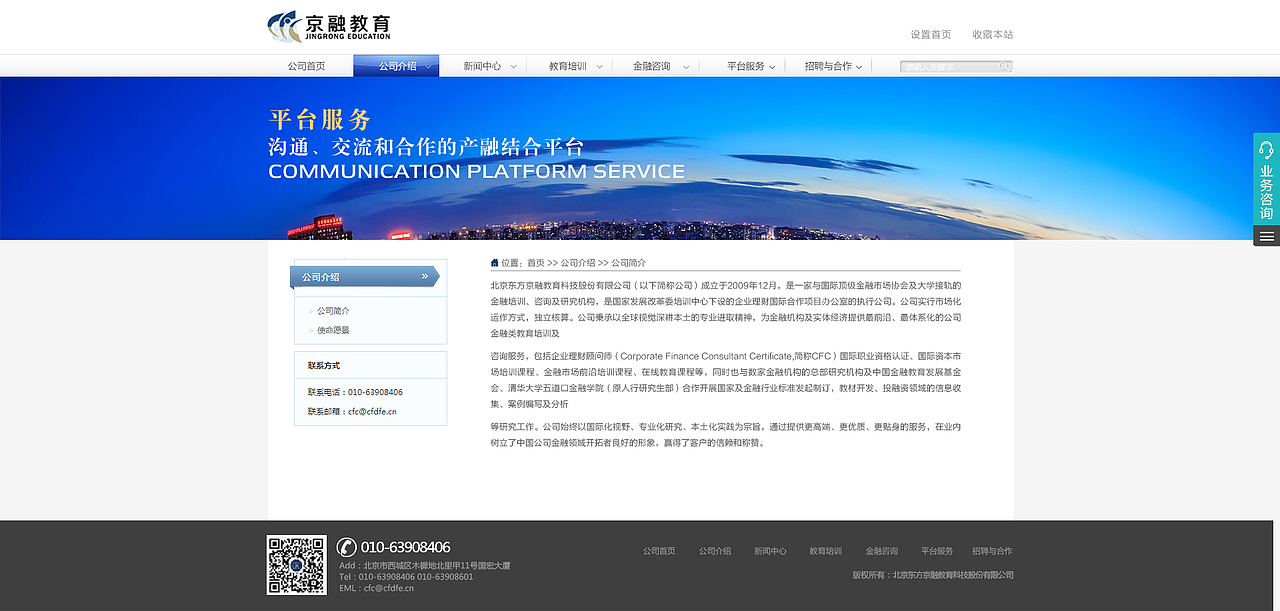Click the 联系方式 heading in sidebar
1280x611 pixels.
(x=324, y=366)
